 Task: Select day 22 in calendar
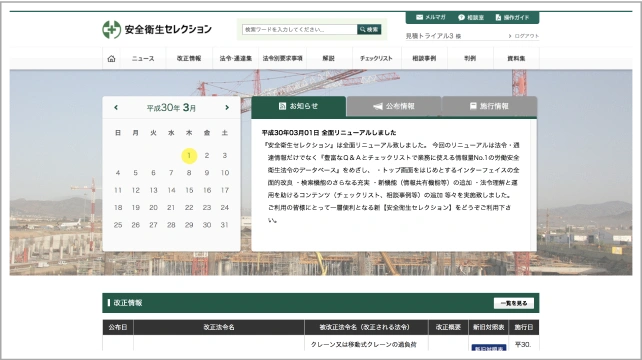tap(189, 208)
